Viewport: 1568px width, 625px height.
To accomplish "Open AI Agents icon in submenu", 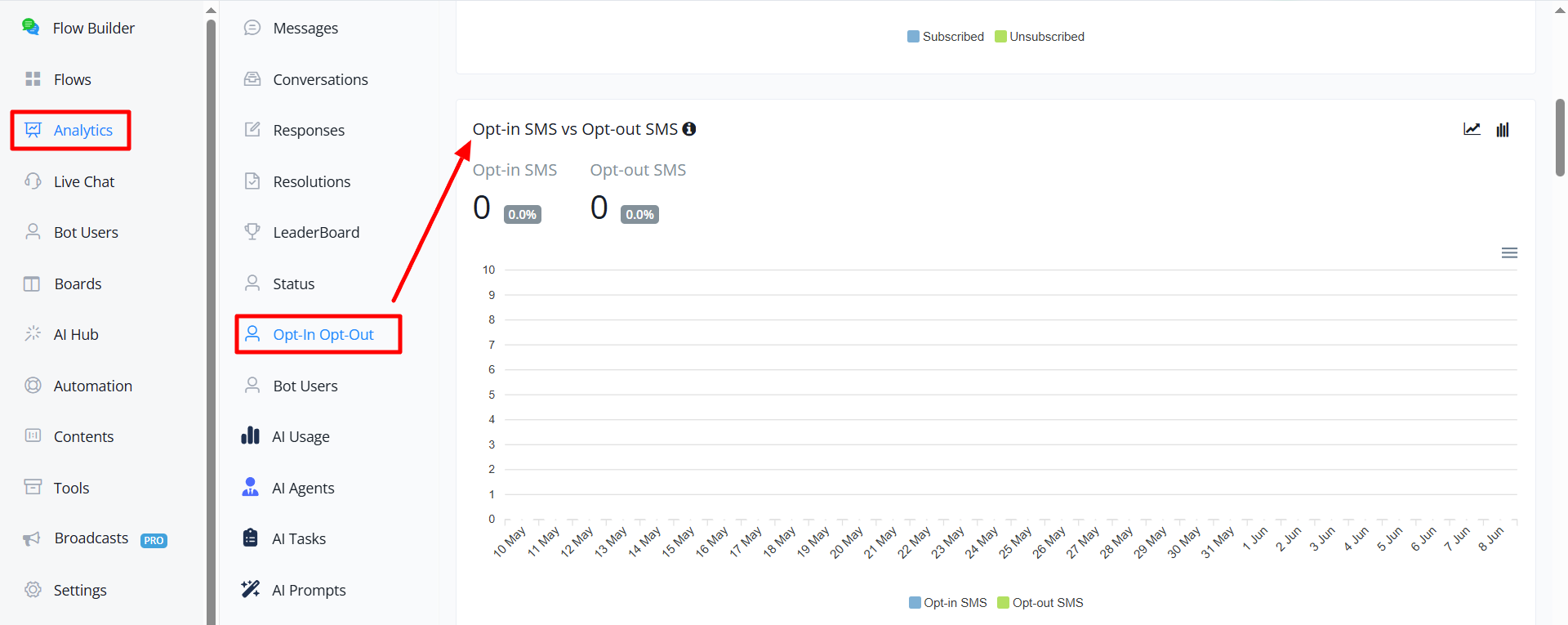I will click(251, 487).
